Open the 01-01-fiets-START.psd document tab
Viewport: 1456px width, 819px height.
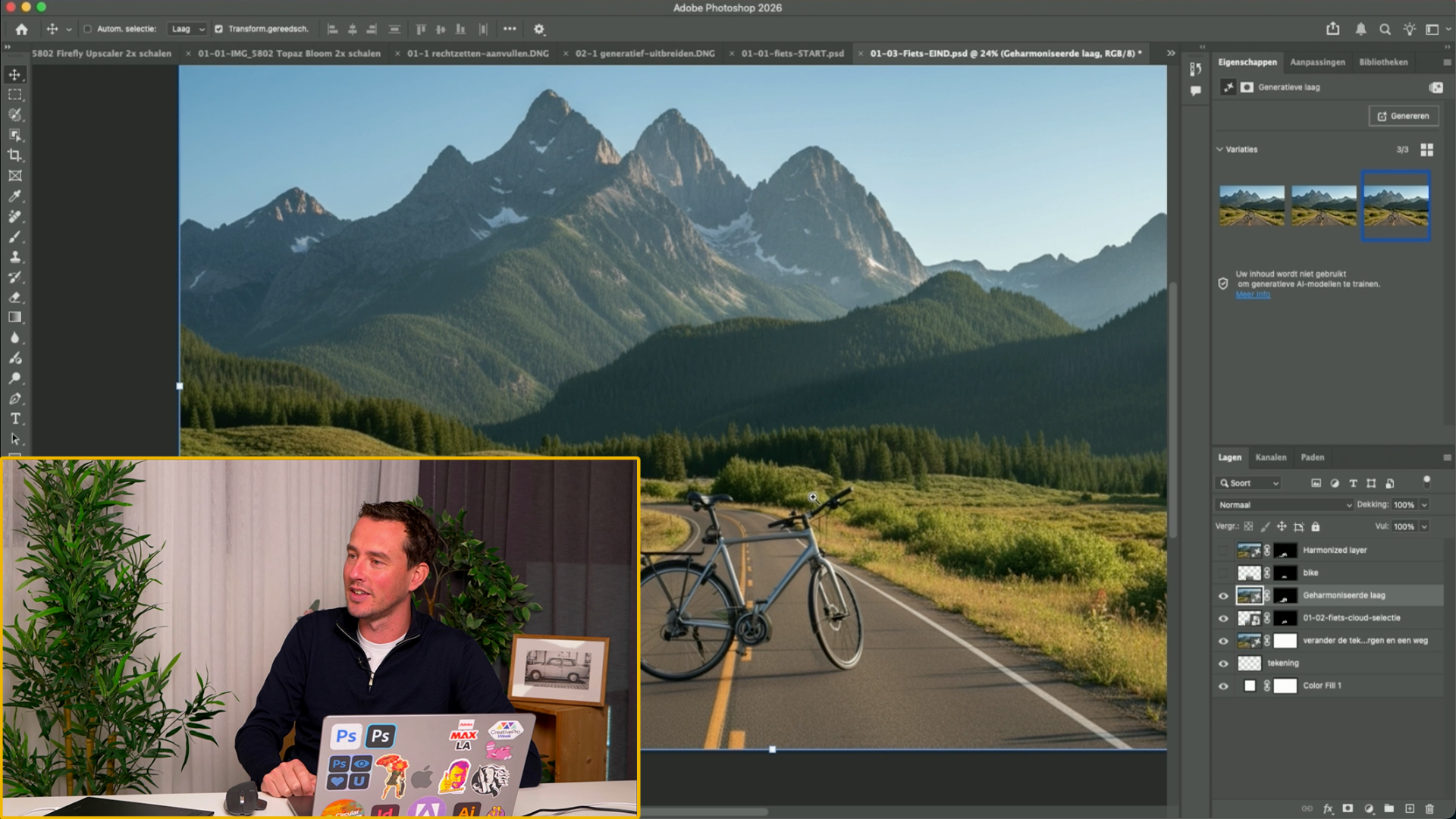click(x=792, y=54)
